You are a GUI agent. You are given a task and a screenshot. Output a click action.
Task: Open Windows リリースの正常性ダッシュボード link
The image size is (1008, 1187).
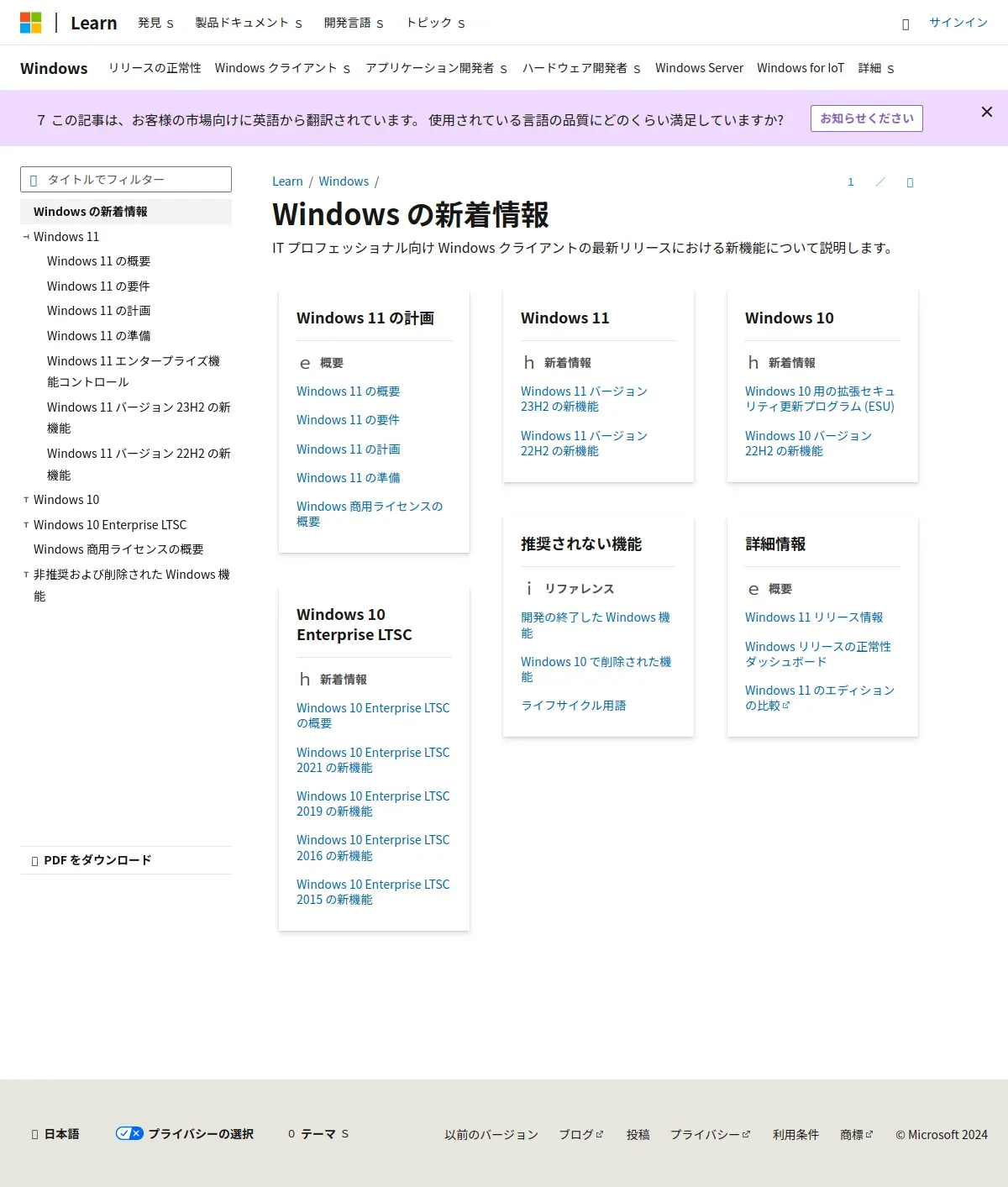point(818,654)
